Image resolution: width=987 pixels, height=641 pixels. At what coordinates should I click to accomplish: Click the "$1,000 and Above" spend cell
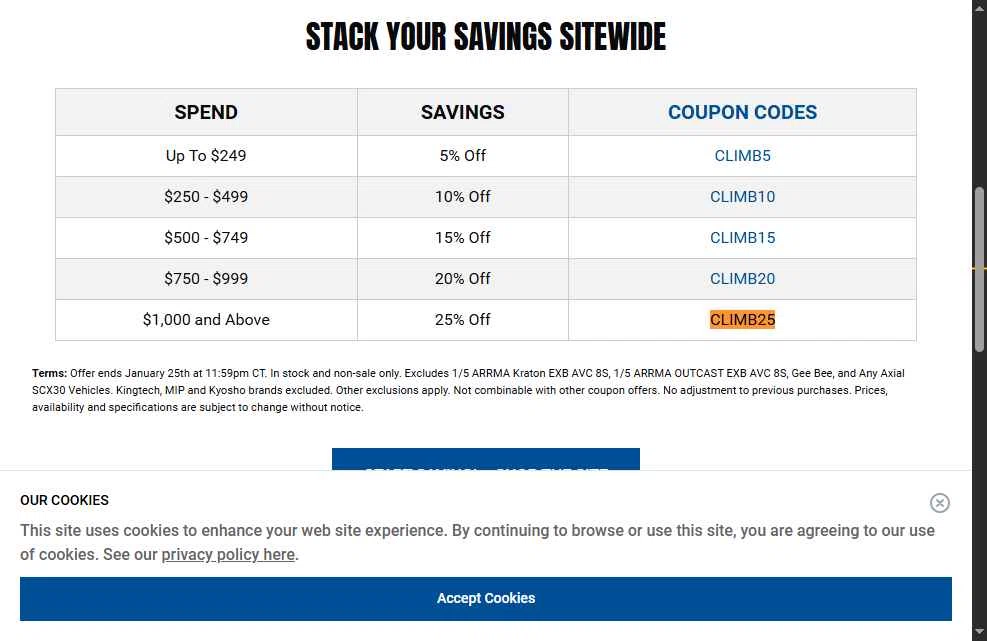pos(206,320)
